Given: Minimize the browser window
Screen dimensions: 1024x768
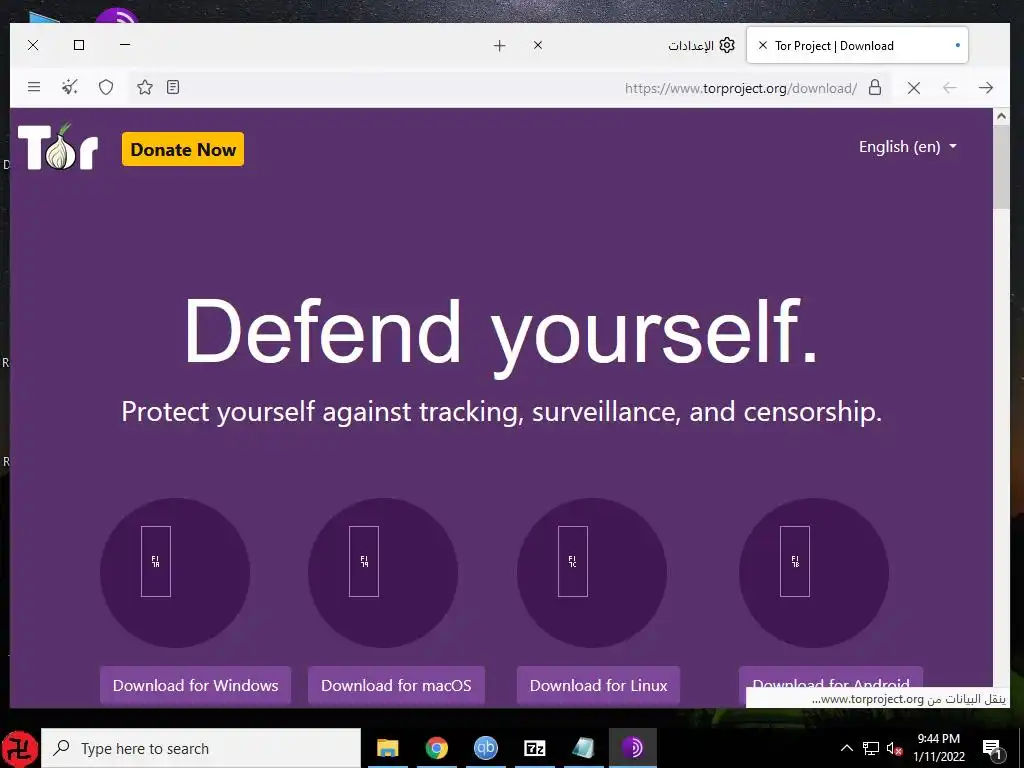Looking at the screenshot, I should (125, 44).
